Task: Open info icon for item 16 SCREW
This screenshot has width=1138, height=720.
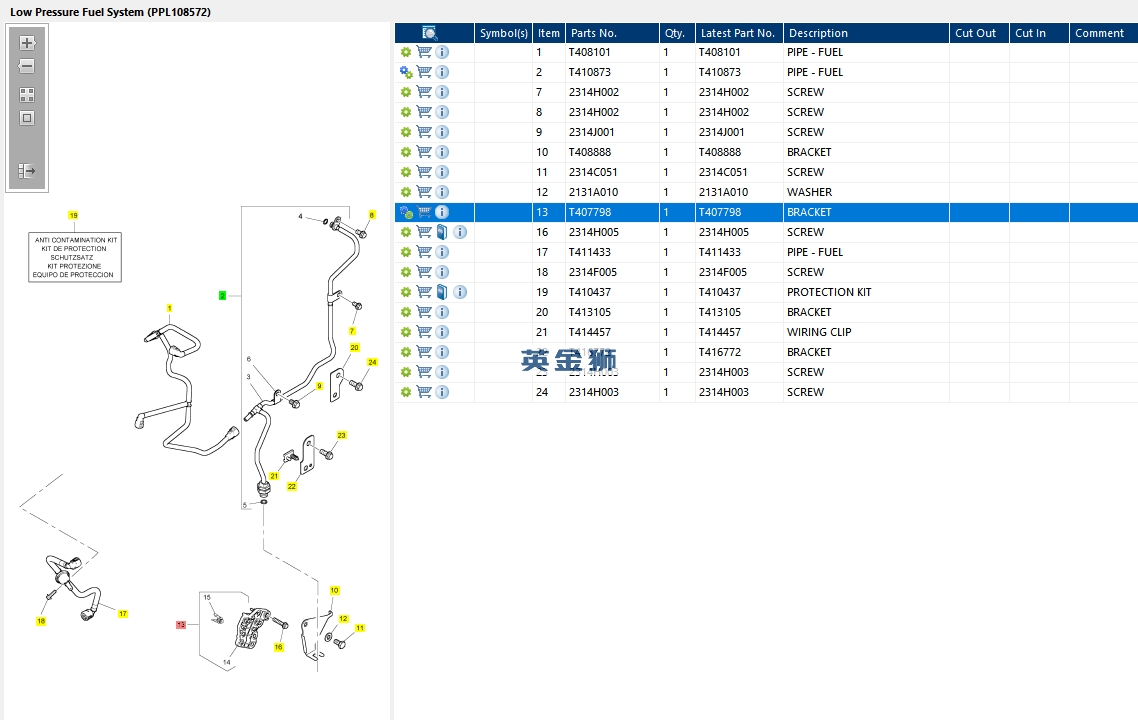Action: [460, 232]
